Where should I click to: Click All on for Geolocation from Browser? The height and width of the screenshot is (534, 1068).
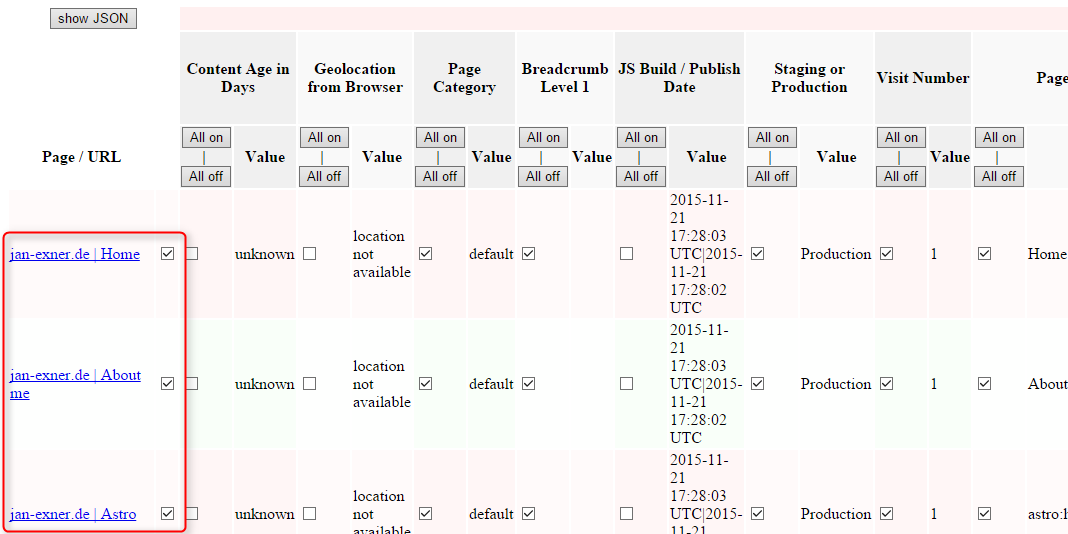324,138
